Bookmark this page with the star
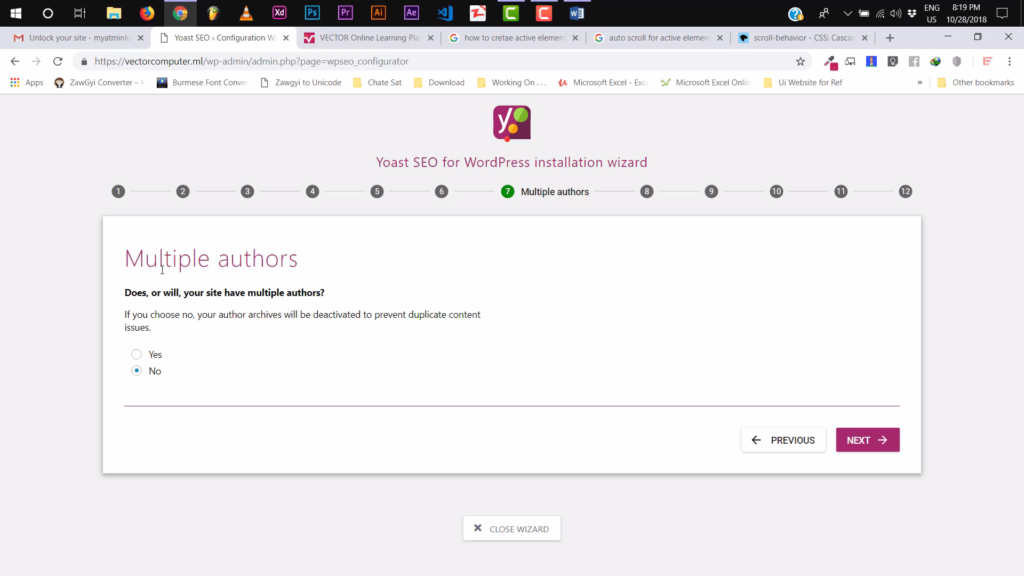Image resolution: width=1024 pixels, height=576 pixels. (800, 61)
